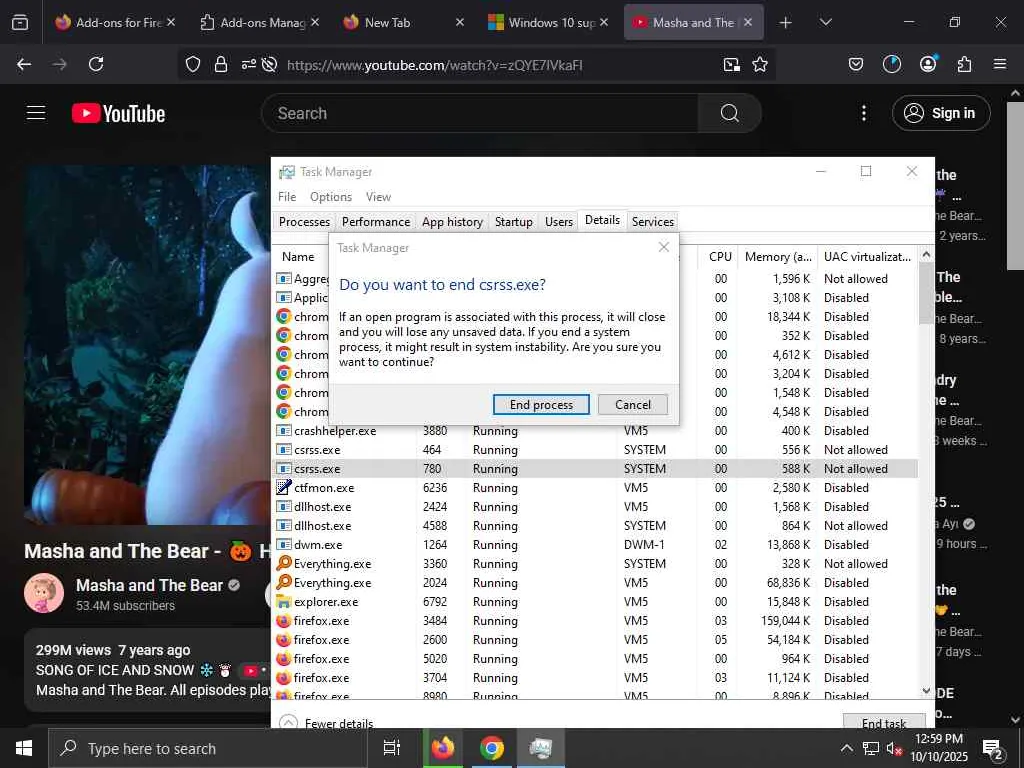
Task: Collapse Task Manager with Fewer details
Action: 327,723
